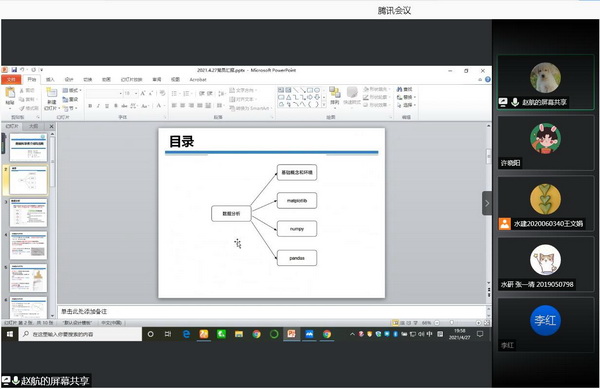Open PowerPoint from the Windows taskbar
Screen dimensions: 600x389
point(292,334)
